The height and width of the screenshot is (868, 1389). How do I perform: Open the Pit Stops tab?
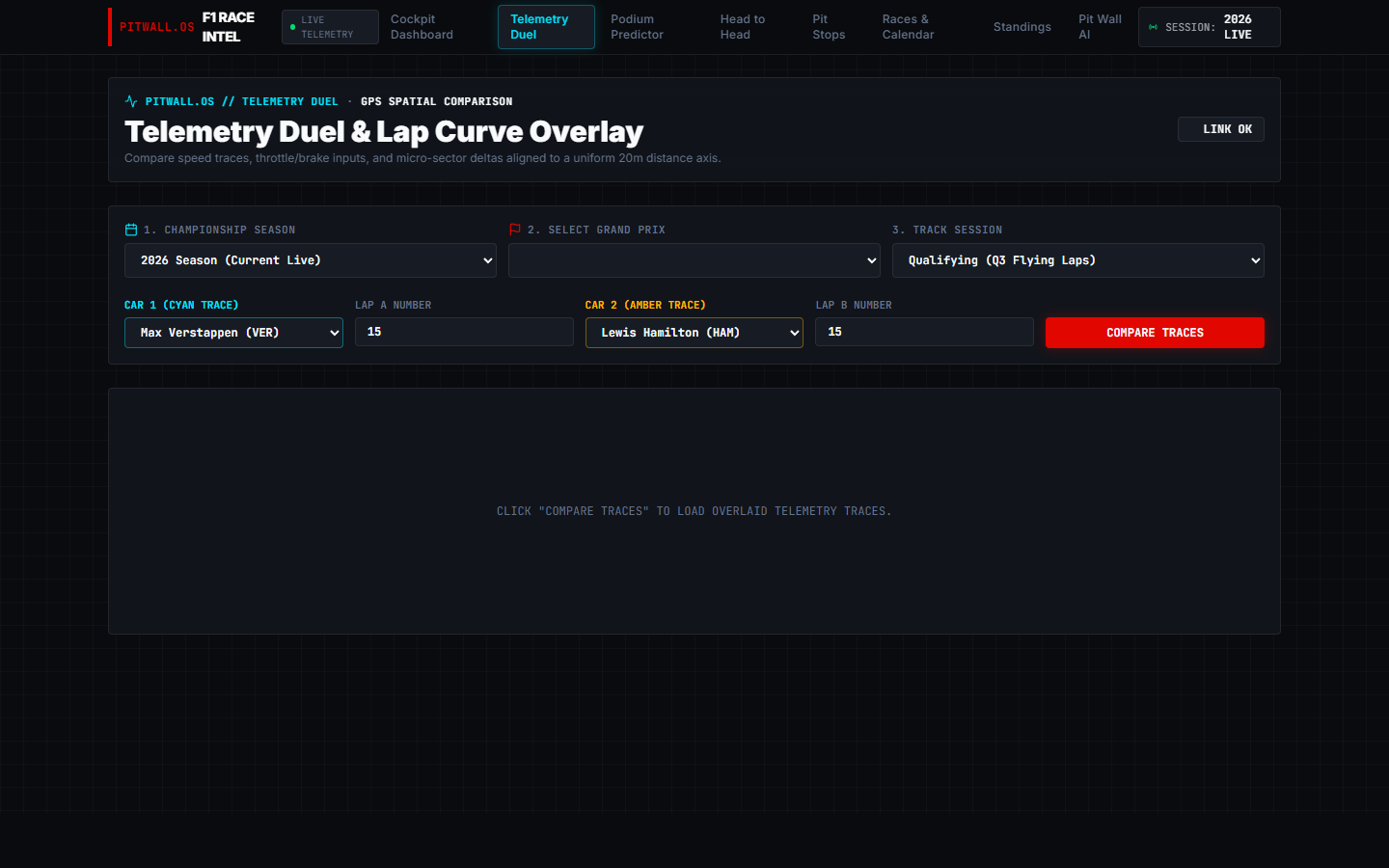click(x=835, y=27)
